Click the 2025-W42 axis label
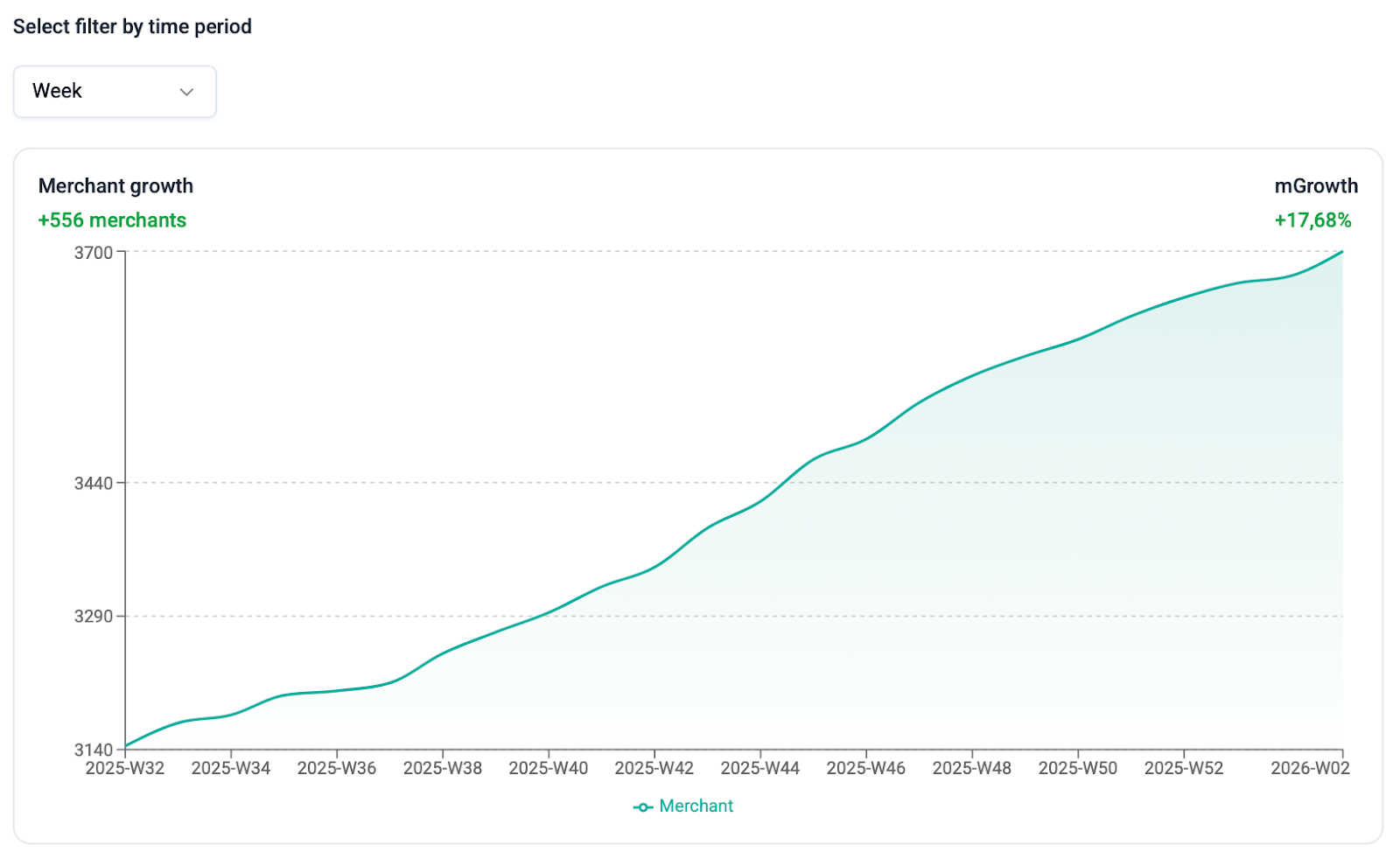 [654, 768]
